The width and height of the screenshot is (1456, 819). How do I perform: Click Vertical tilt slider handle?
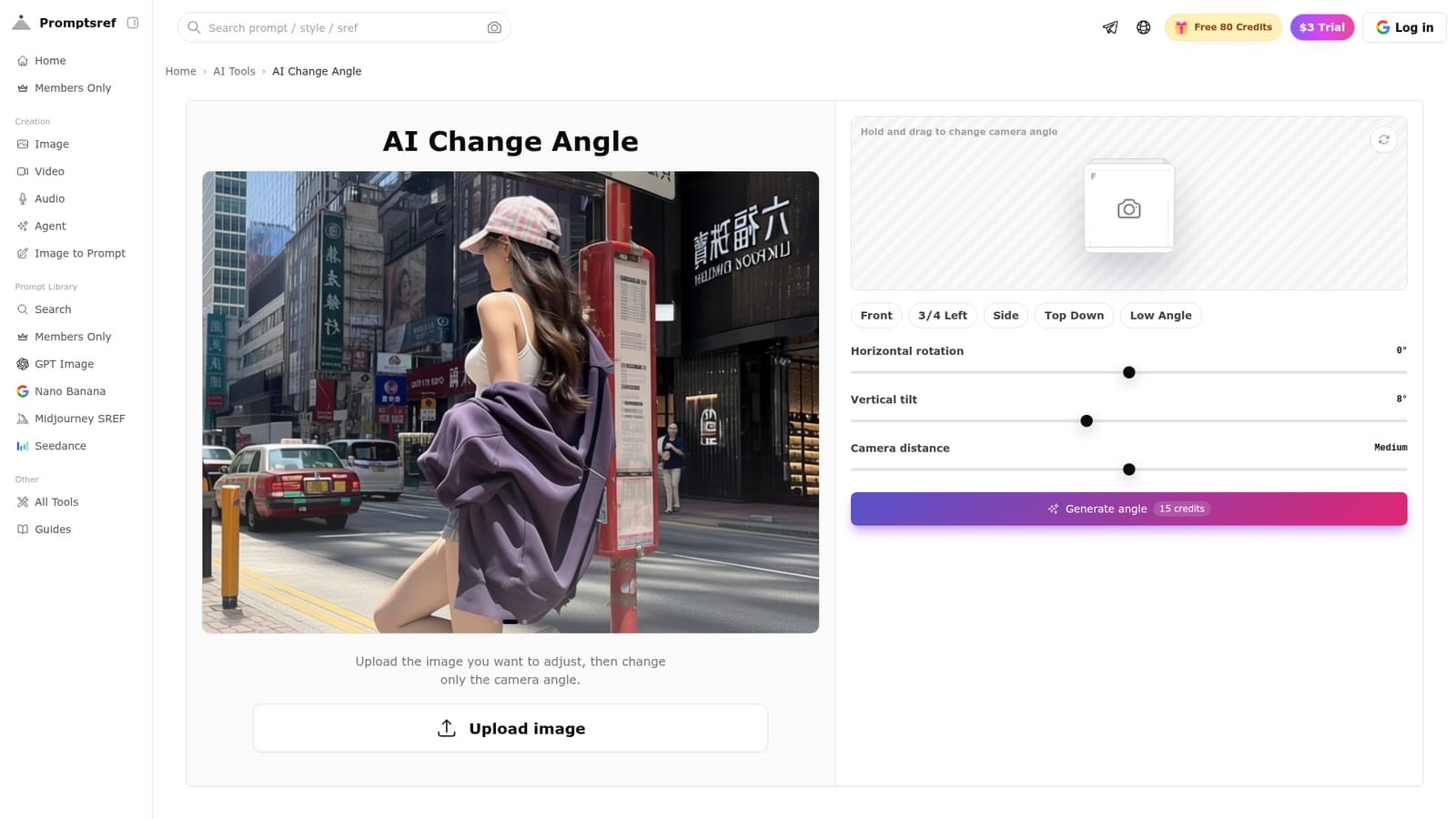tap(1087, 421)
